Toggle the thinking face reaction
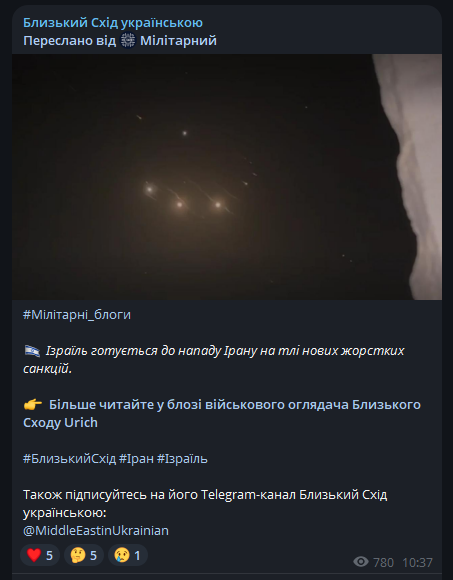The height and width of the screenshot is (580, 453). pyautogui.click(x=84, y=555)
